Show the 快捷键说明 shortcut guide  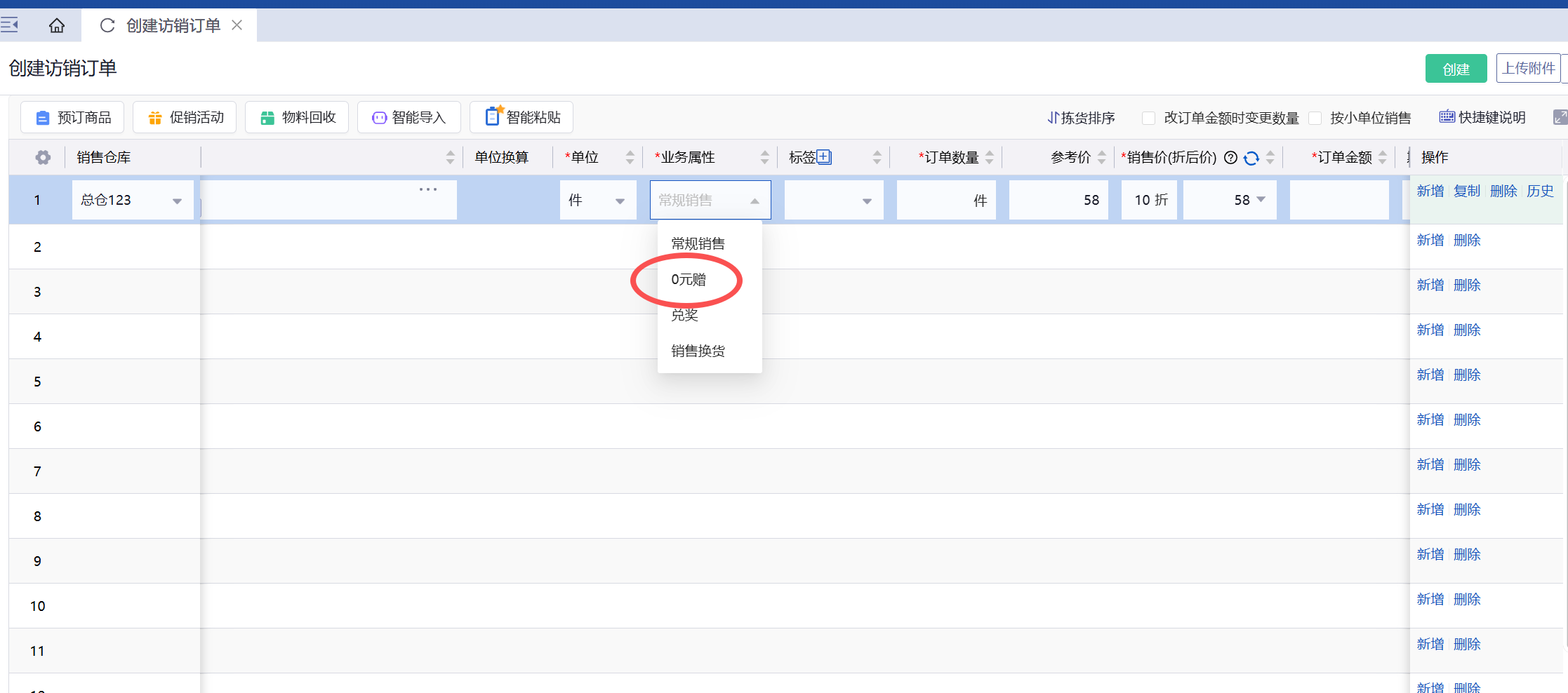click(1482, 117)
